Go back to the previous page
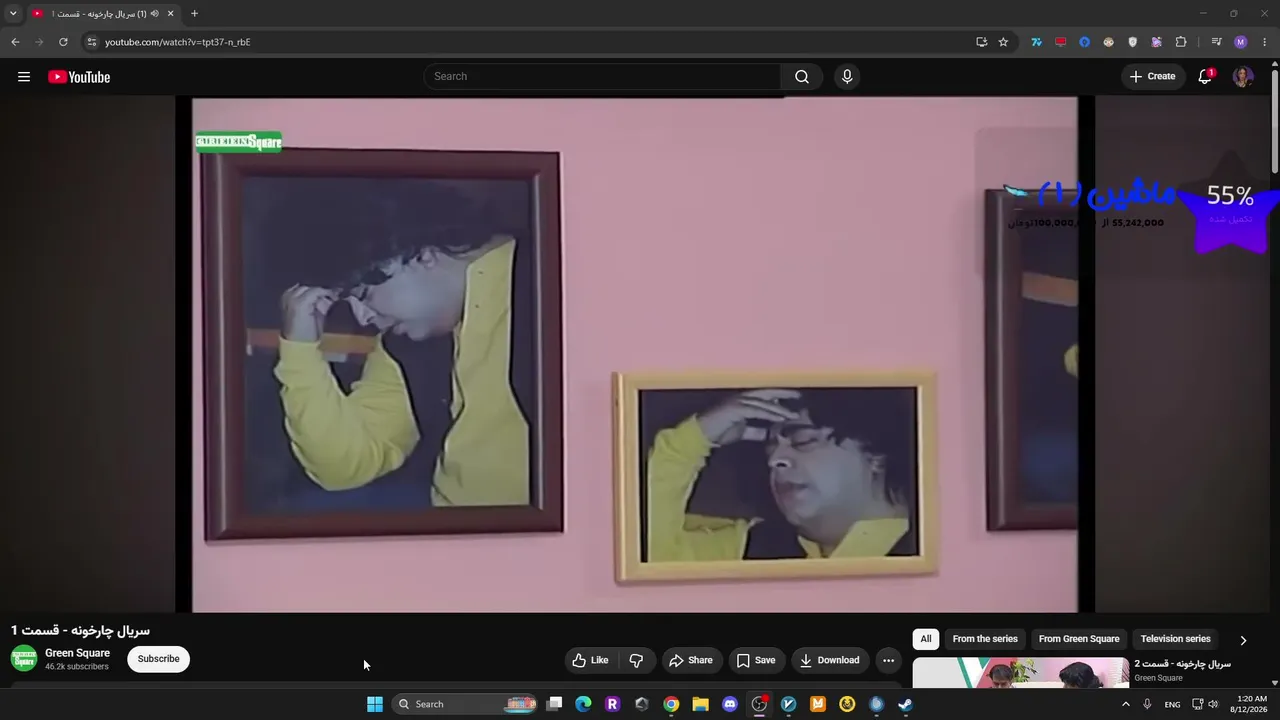This screenshot has width=1280, height=720. click(x=15, y=42)
